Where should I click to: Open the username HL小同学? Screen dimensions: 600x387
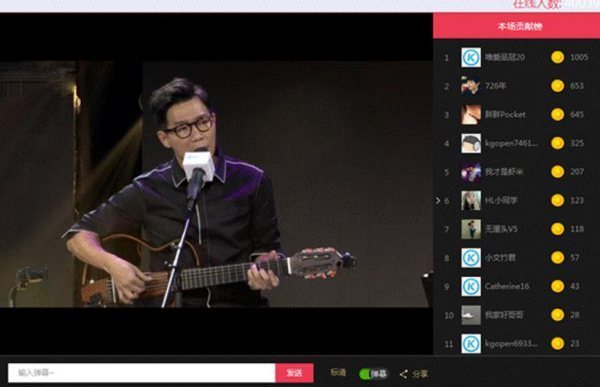pyautogui.click(x=501, y=200)
